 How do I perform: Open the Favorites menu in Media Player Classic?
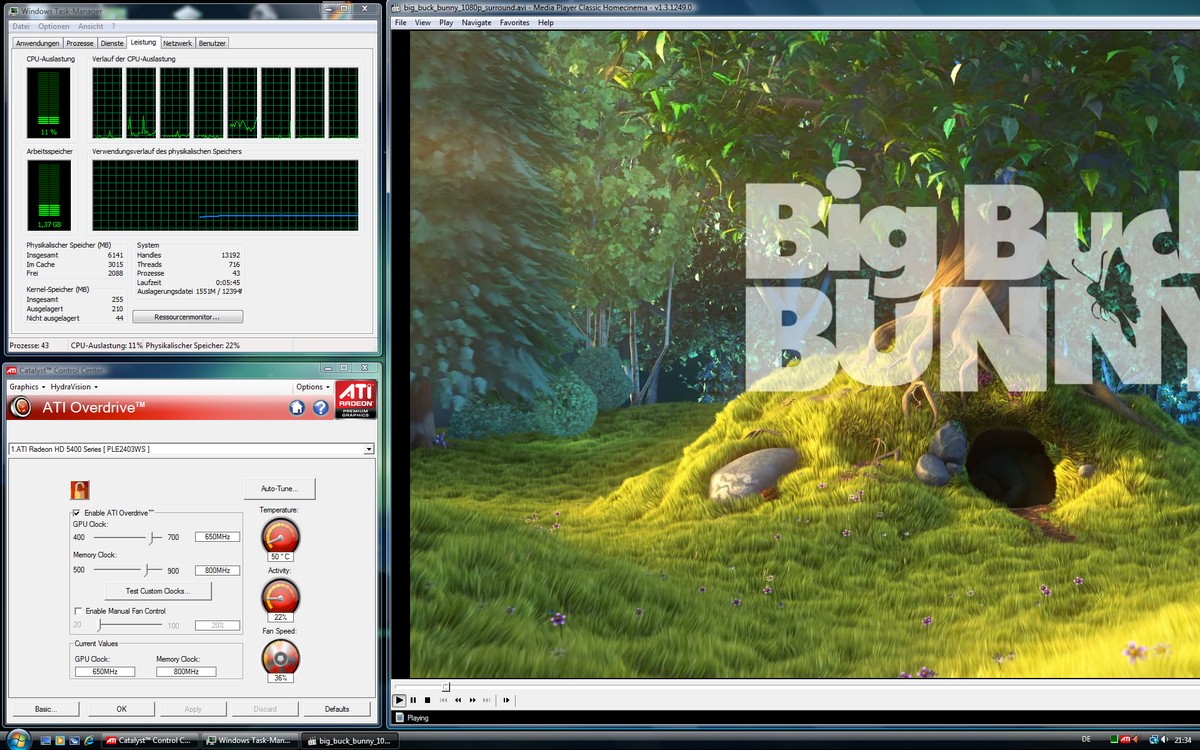515,22
